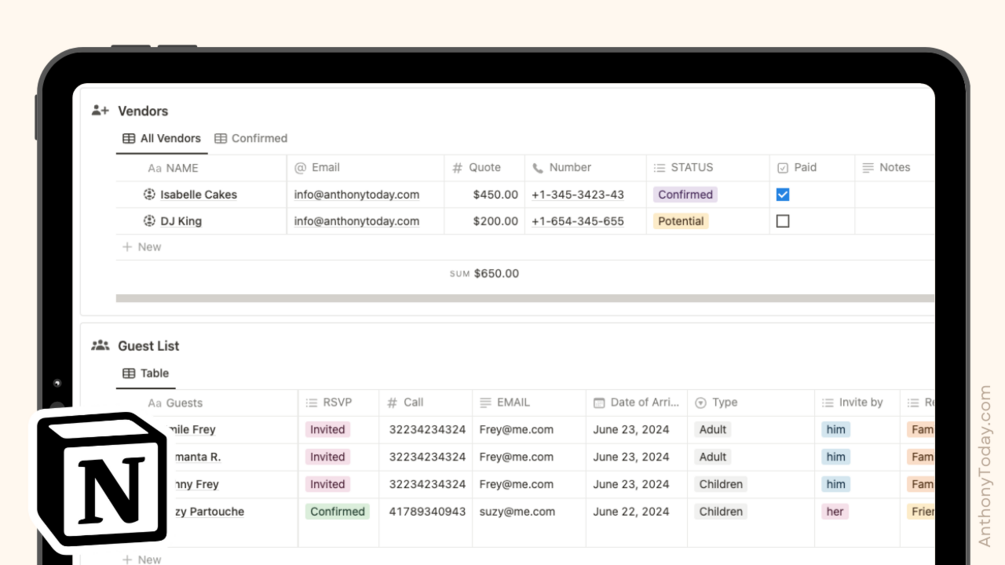1005x565 pixels.
Task: Open DJ King Potential status tag
Action: [x=681, y=221]
